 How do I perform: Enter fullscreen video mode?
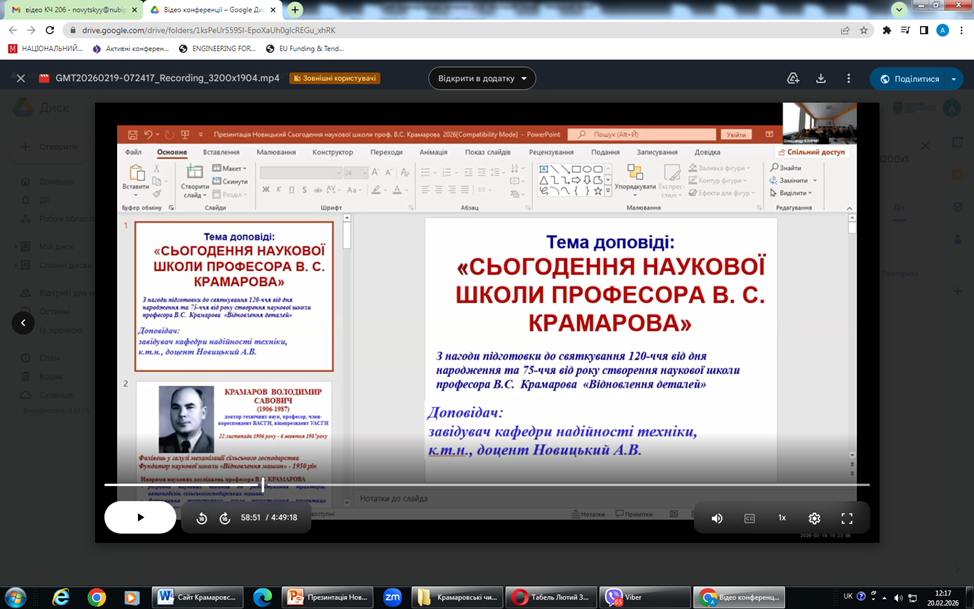pos(847,518)
